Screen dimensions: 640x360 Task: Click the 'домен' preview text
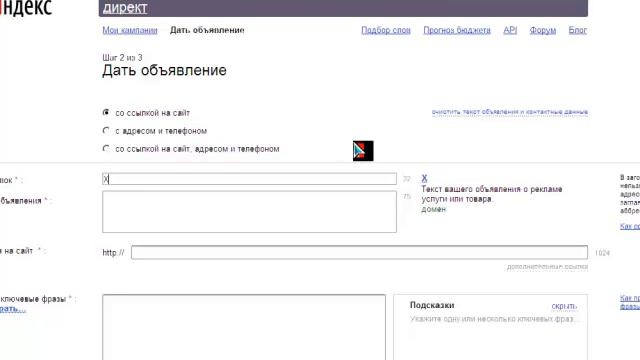point(433,209)
